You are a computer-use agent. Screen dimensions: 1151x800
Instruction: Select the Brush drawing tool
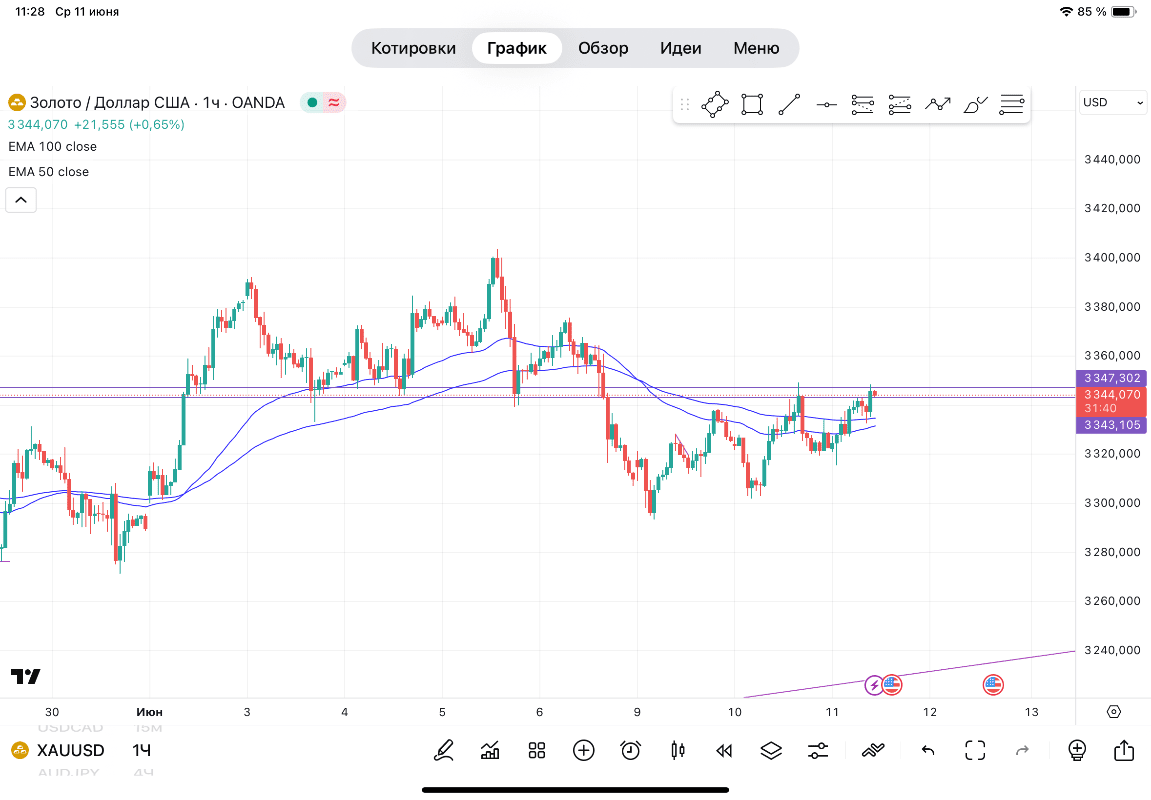point(975,105)
